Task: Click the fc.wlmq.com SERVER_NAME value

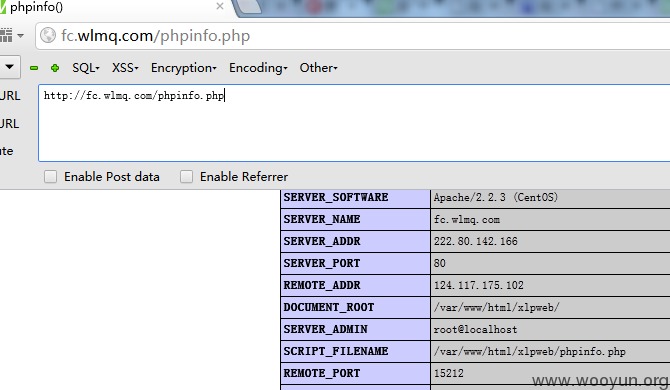Action: coord(467,220)
